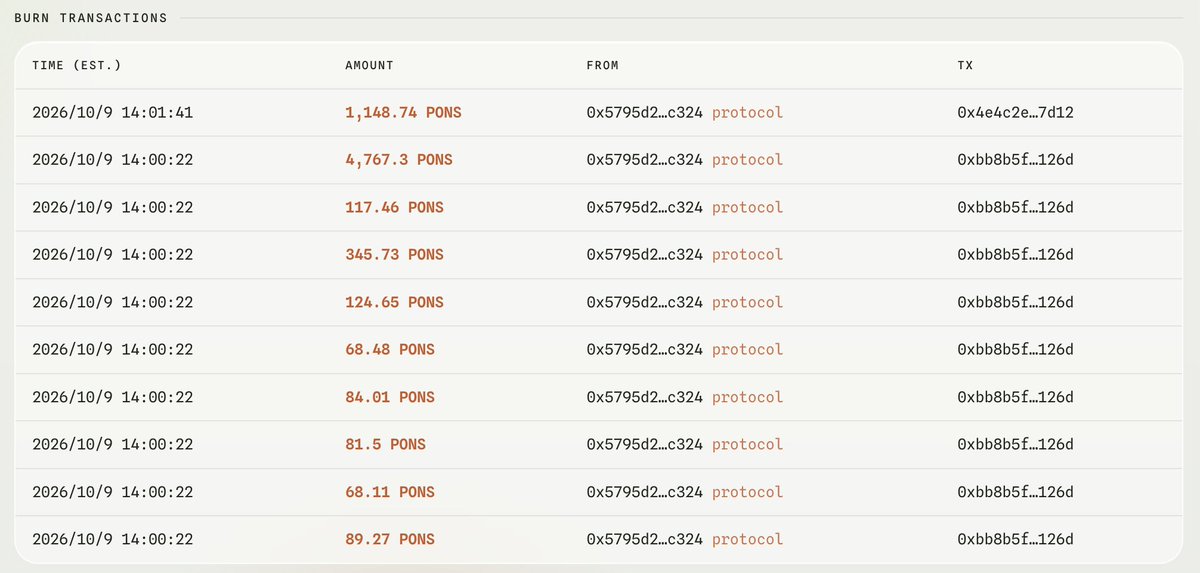Image resolution: width=1200 pixels, height=573 pixels.
Task: Click the protocol tag in the 84.01 PONS row
Action: click(x=748, y=397)
